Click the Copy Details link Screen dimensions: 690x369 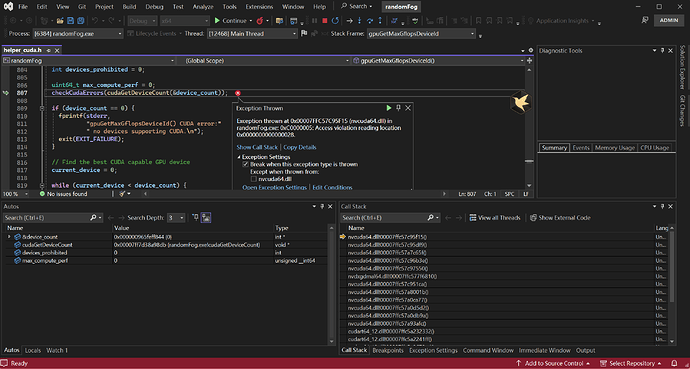click(300, 147)
